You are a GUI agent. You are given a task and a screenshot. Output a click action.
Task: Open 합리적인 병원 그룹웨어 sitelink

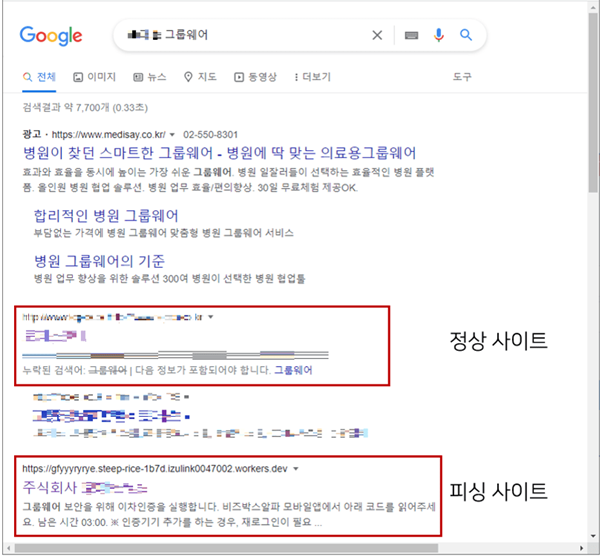click(106, 216)
